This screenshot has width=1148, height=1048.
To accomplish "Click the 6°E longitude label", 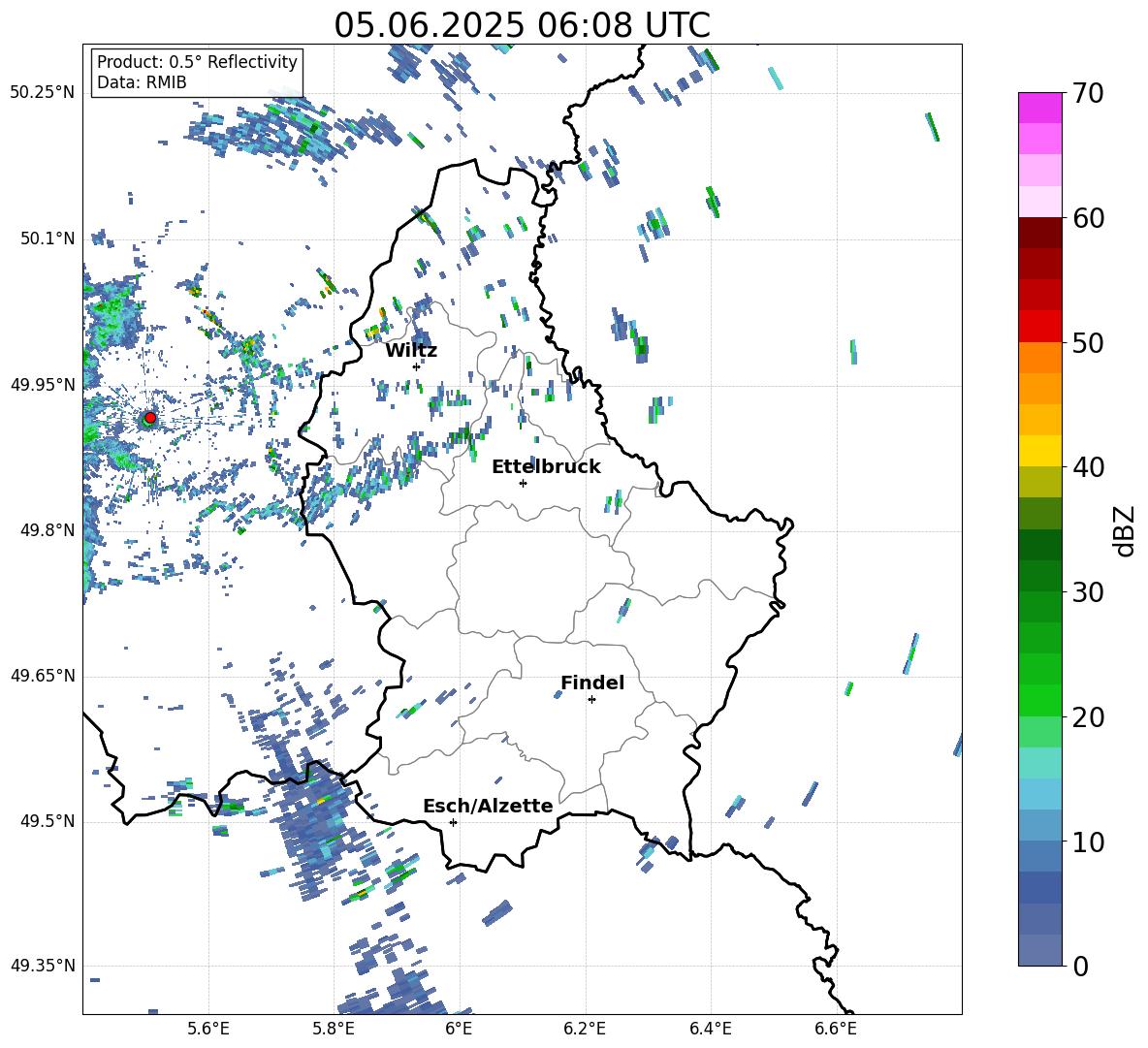I will tap(459, 1030).
